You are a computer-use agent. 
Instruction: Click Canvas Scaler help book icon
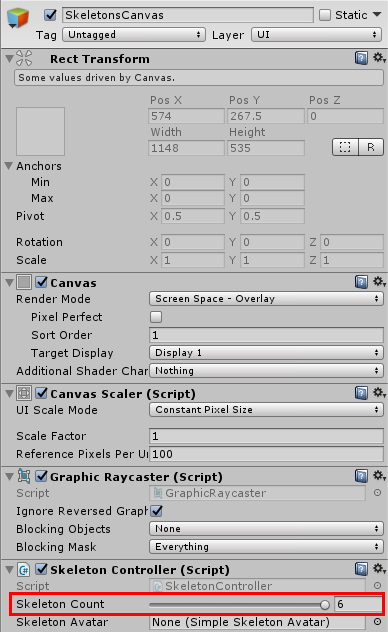[361, 393]
